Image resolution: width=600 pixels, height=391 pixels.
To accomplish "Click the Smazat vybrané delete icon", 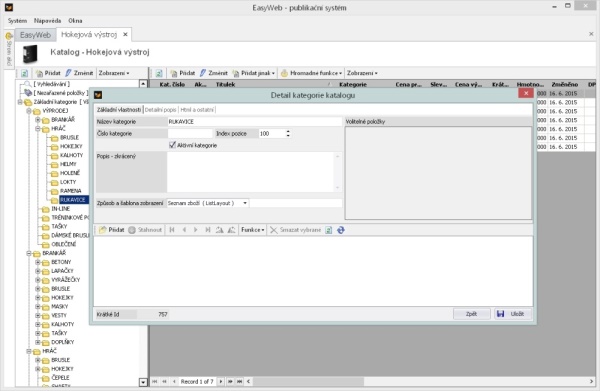I will (x=274, y=230).
